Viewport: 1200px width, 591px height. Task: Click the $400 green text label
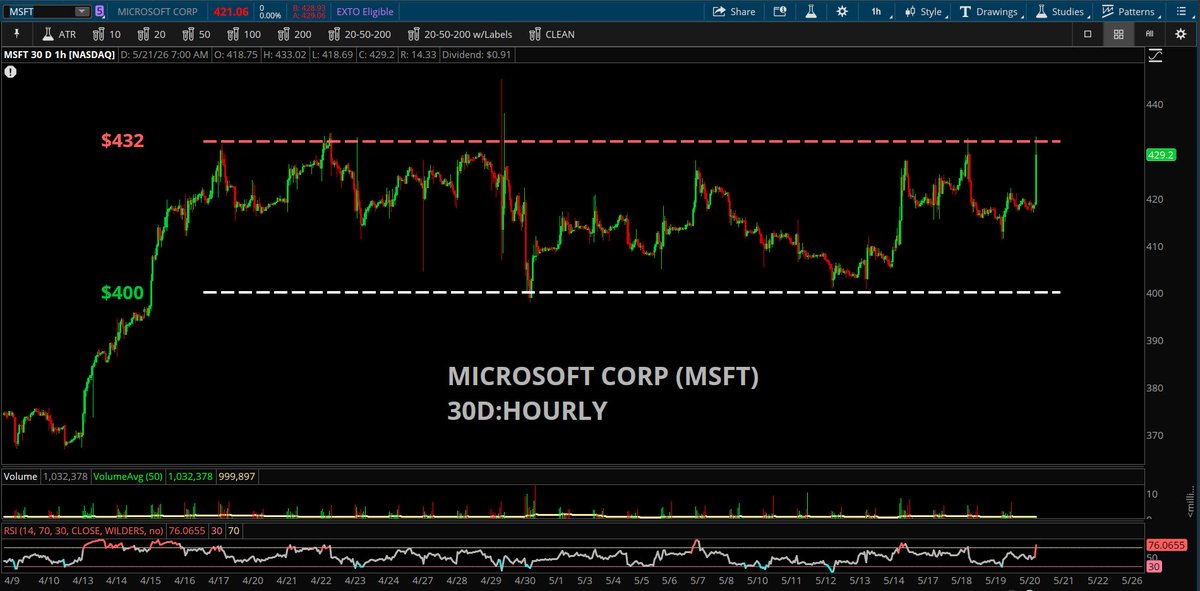pos(123,293)
